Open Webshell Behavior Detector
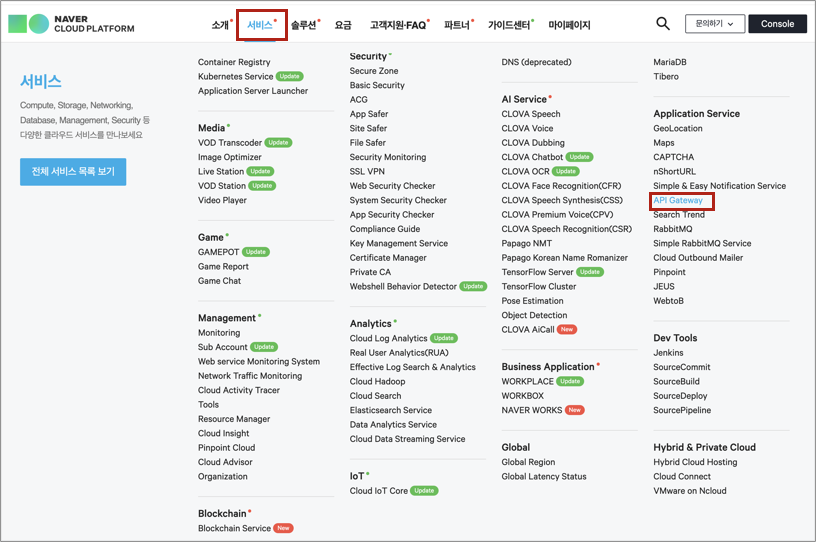The height and width of the screenshot is (542, 816). pos(403,286)
